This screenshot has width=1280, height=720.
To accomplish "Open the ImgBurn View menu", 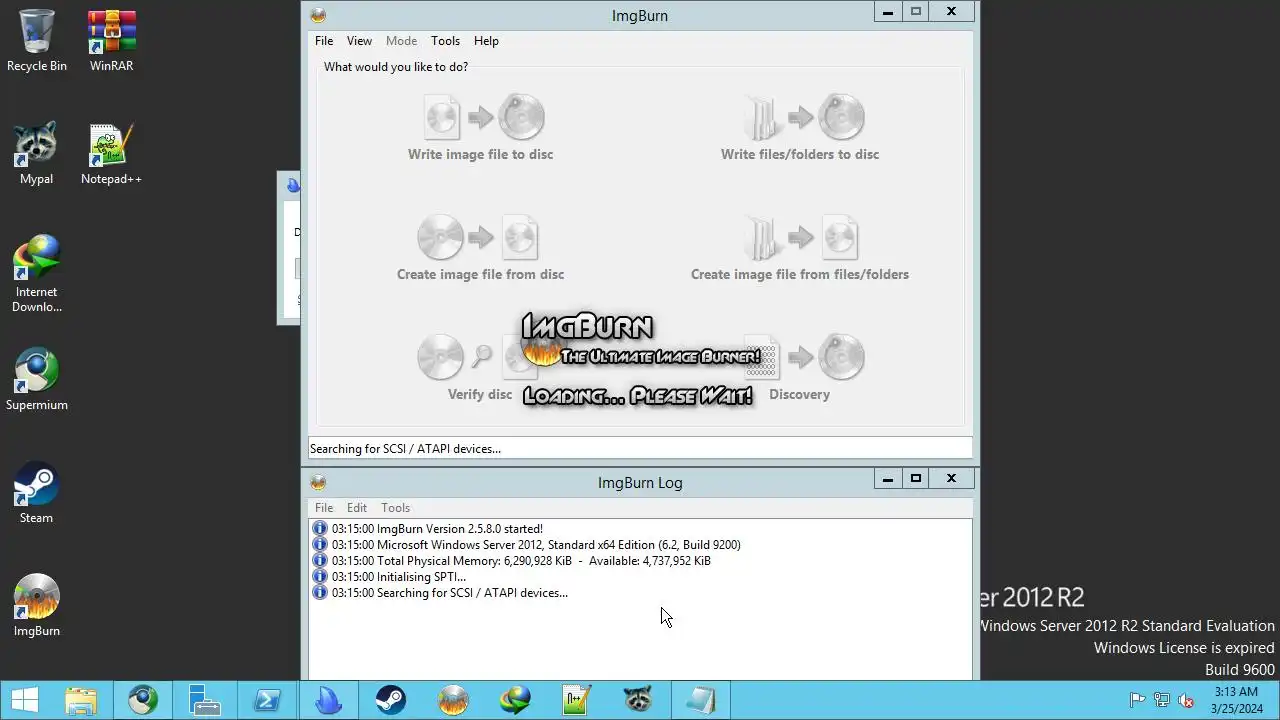I will click(359, 41).
